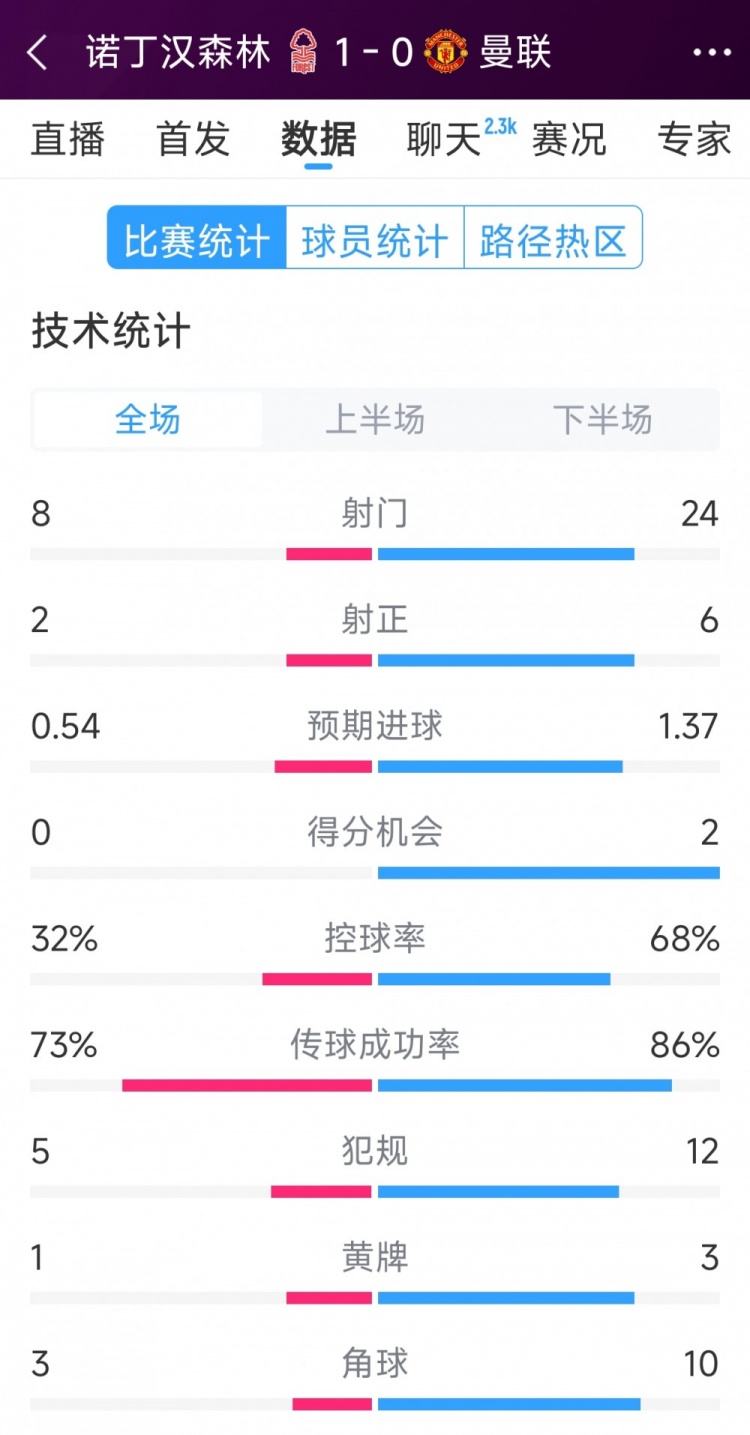This screenshot has height=1435, width=750.
Task: Tap the 诺丁汉森林 team name
Action: coord(178,52)
